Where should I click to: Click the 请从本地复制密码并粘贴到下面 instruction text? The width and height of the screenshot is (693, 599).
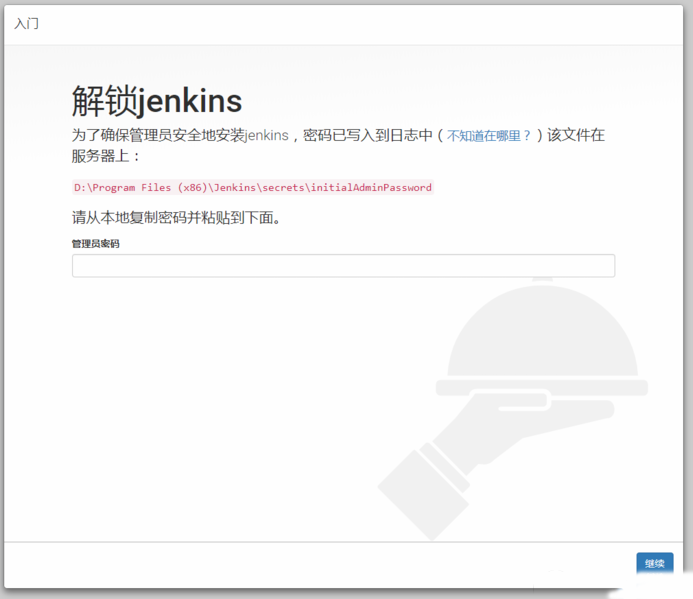click(176, 217)
